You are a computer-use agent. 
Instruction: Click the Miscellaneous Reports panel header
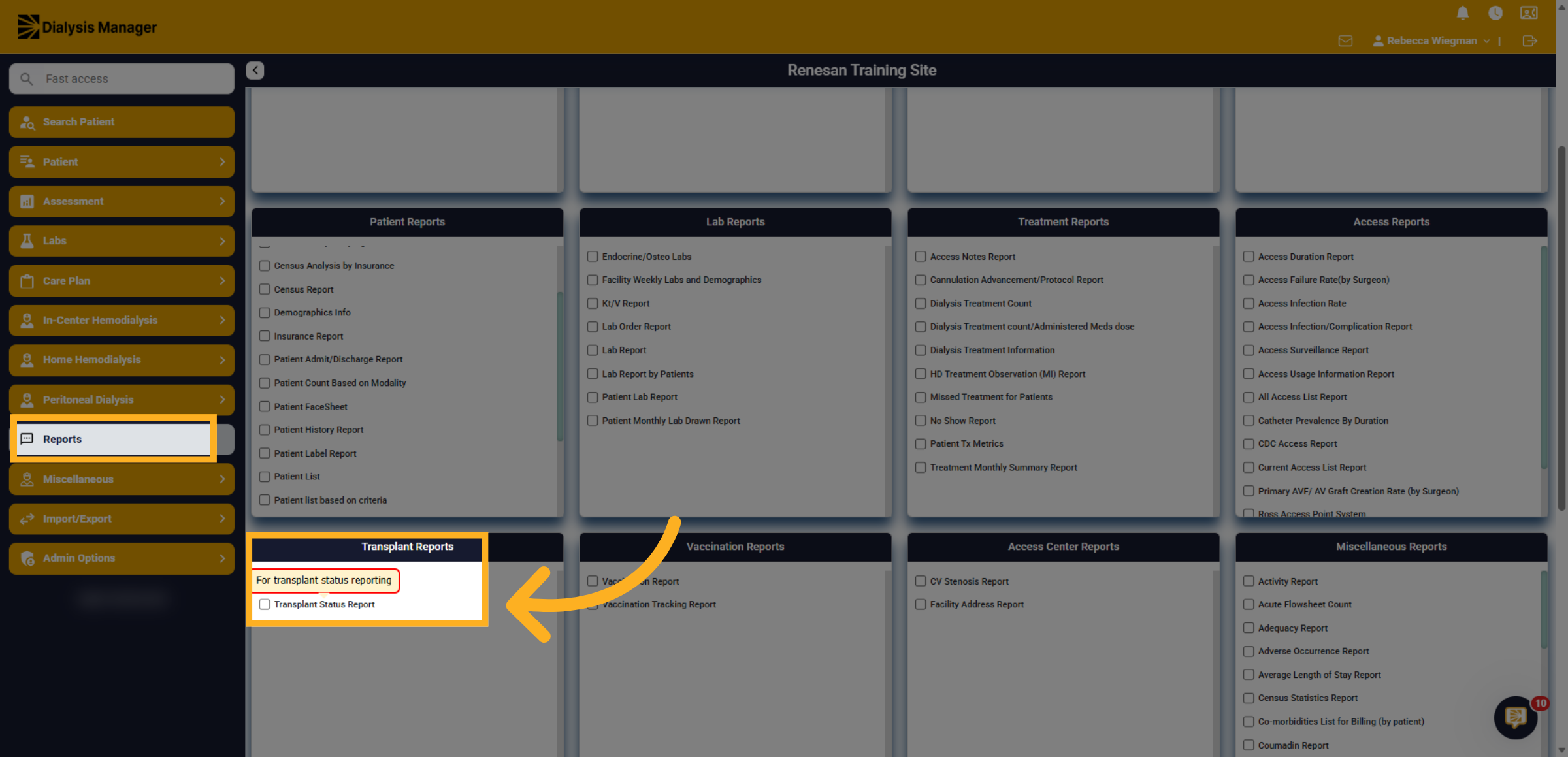[1391, 547]
